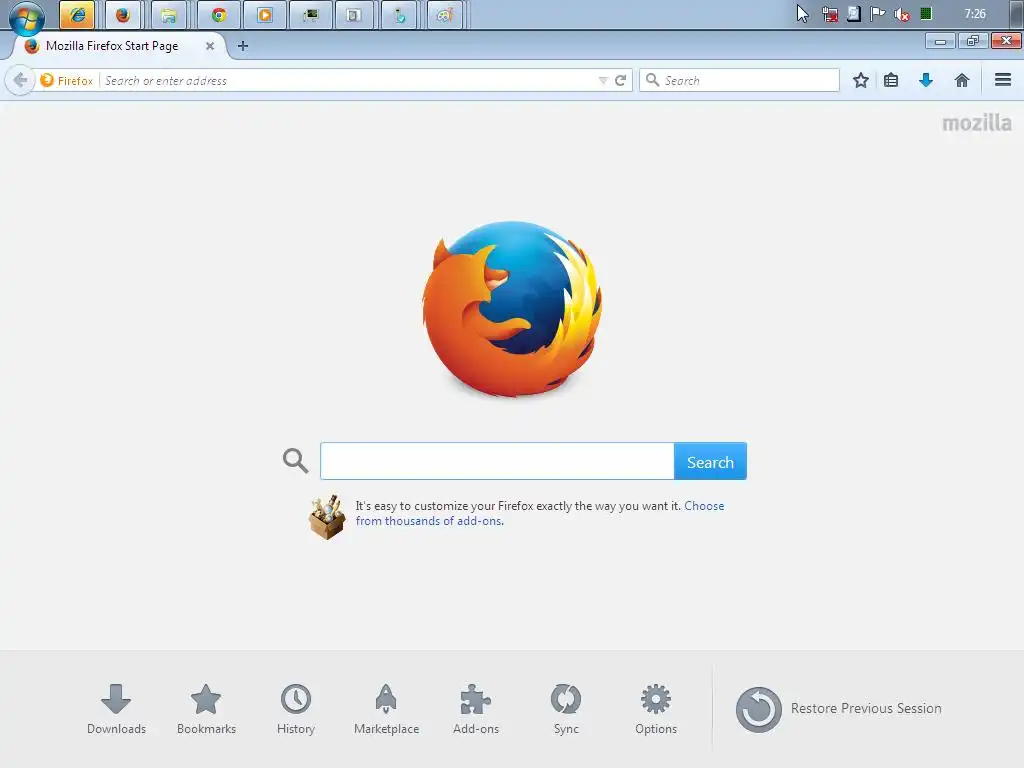Click the taskbar clock showing 7:26

point(974,14)
